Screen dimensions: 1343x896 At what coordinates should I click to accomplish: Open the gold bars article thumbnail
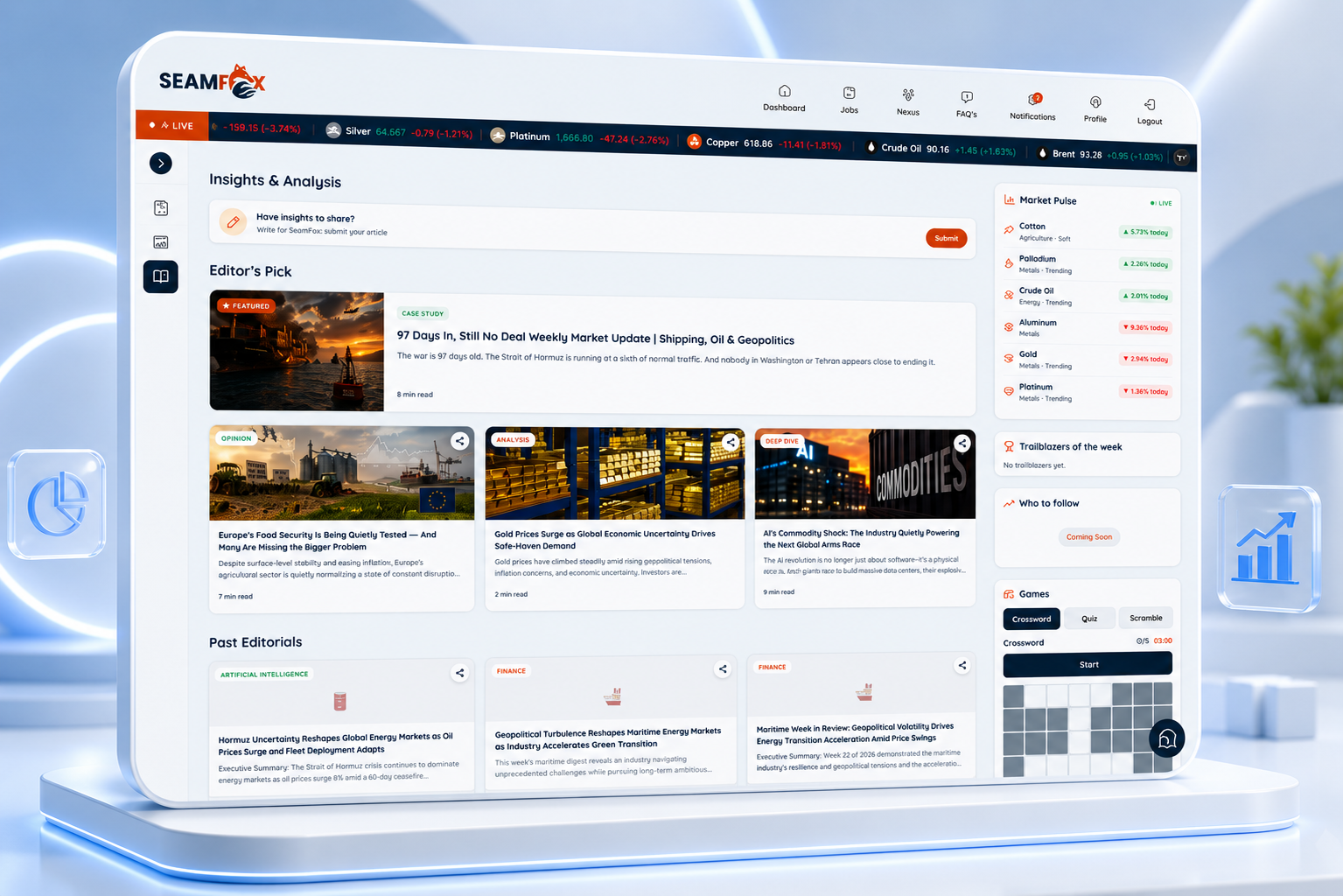pos(615,473)
